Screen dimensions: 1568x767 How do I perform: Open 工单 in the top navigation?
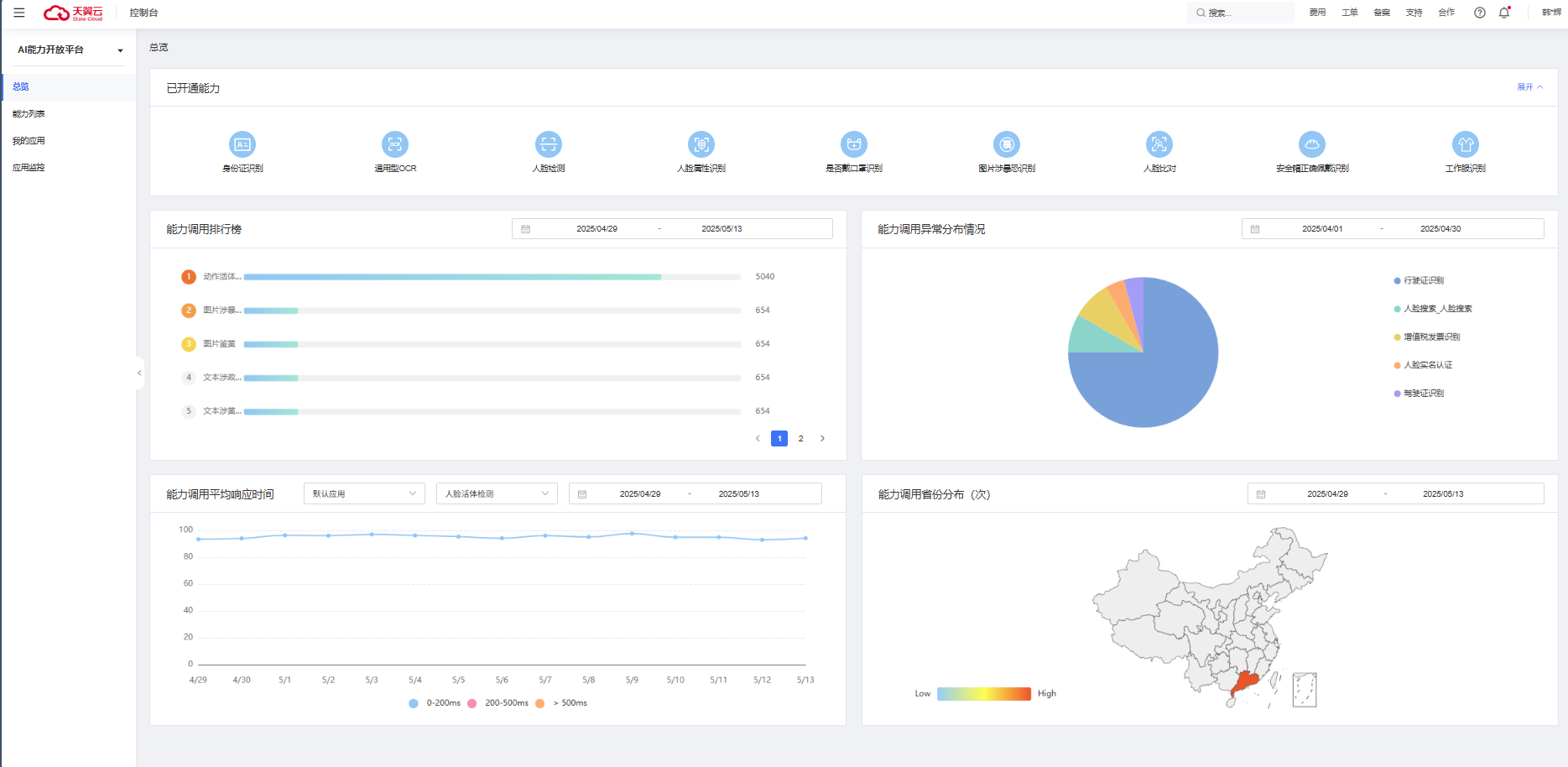pyautogui.click(x=1349, y=13)
